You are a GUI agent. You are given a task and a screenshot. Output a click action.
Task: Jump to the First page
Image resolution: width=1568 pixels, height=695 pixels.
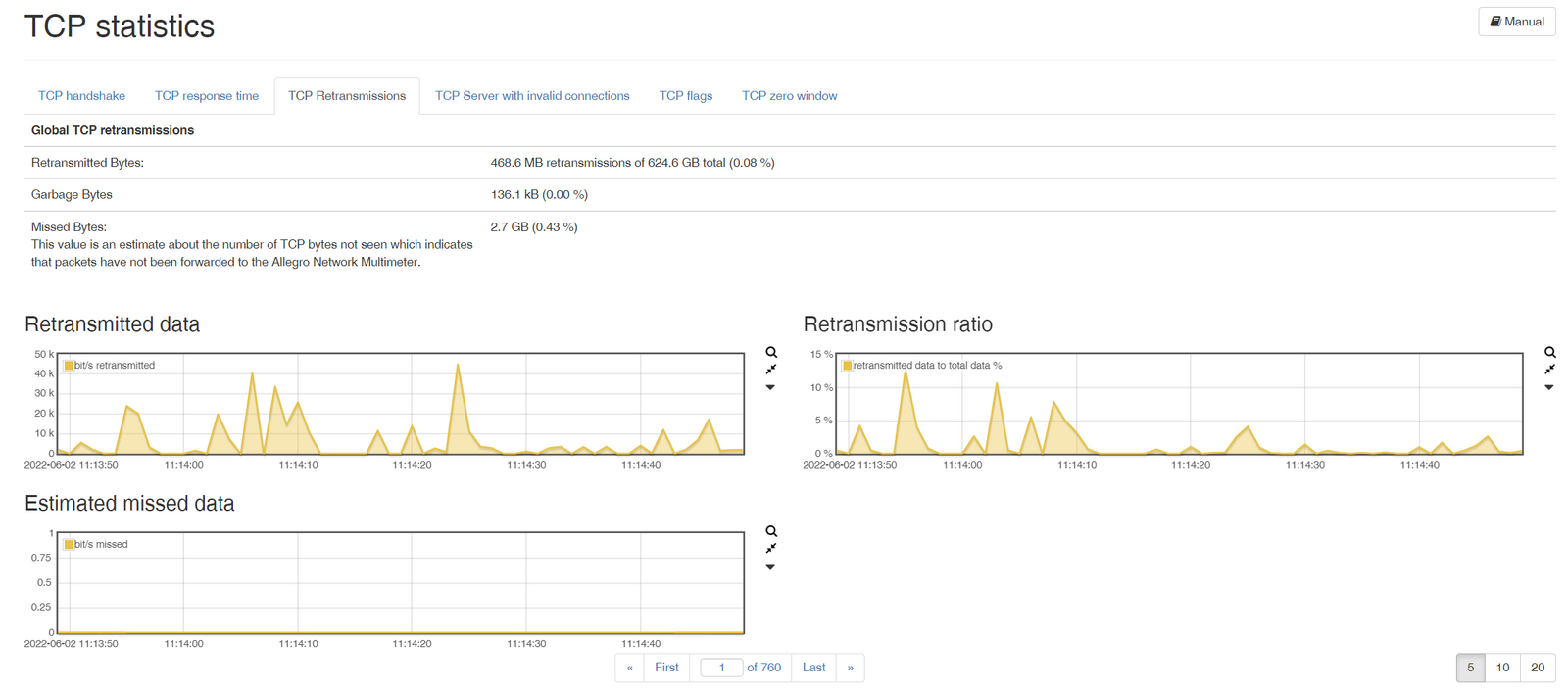click(666, 668)
